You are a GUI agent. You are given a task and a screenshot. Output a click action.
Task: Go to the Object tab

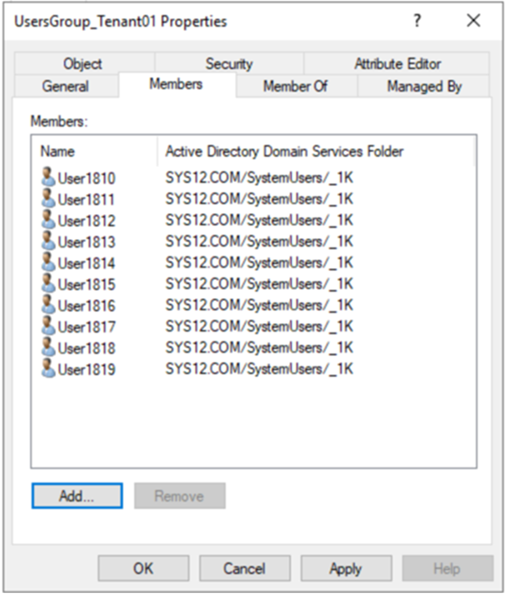point(83,63)
